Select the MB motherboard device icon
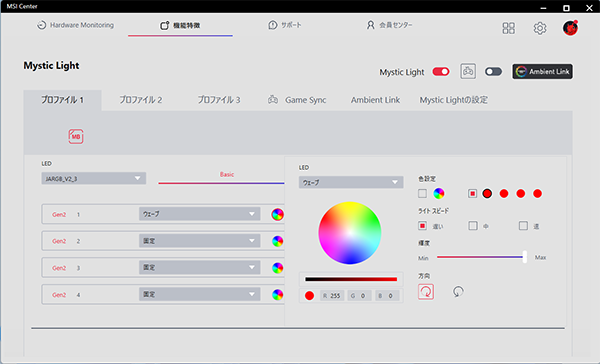 click(x=76, y=136)
